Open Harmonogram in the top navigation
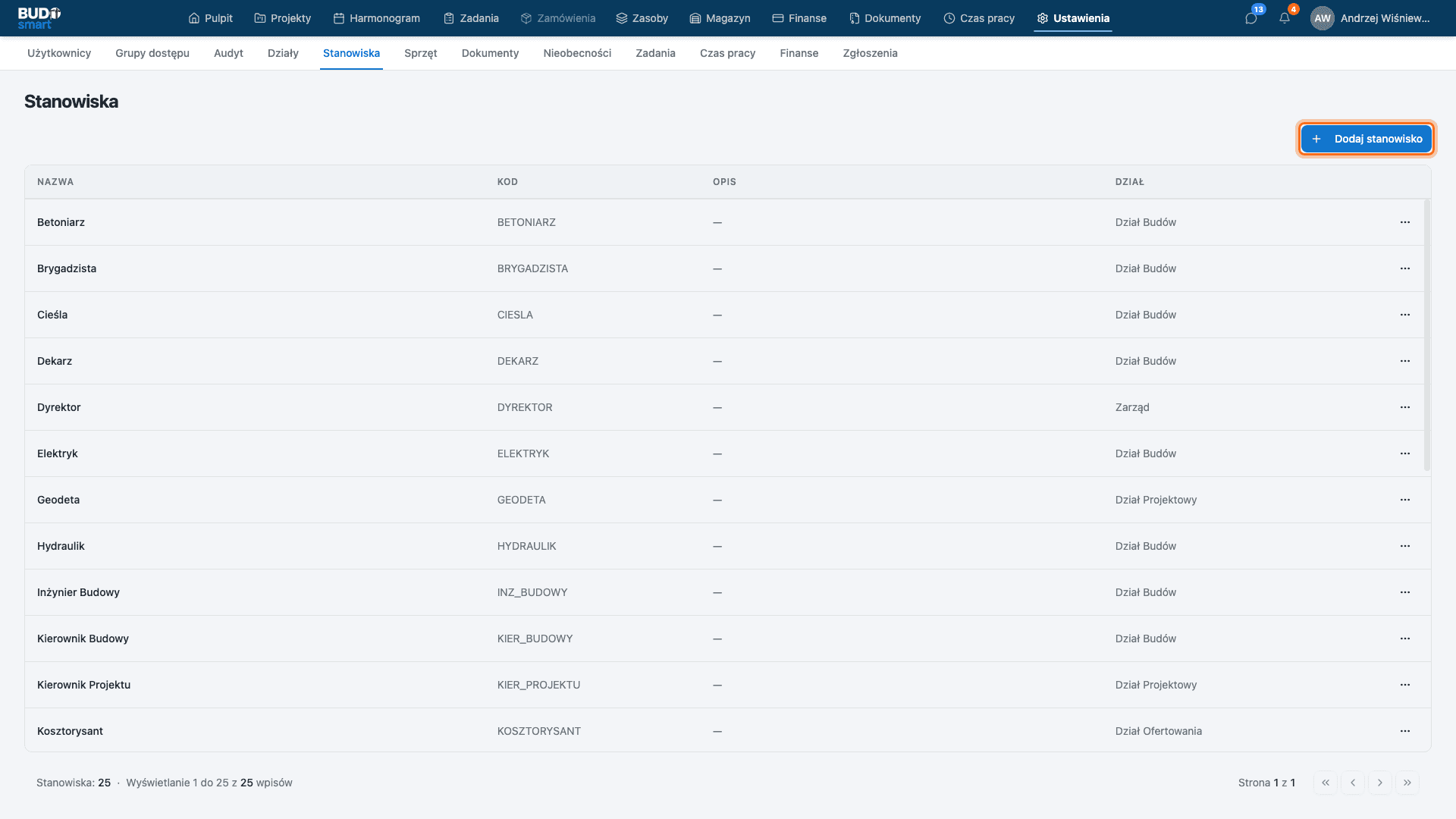This screenshot has width=1456, height=819. click(376, 18)
